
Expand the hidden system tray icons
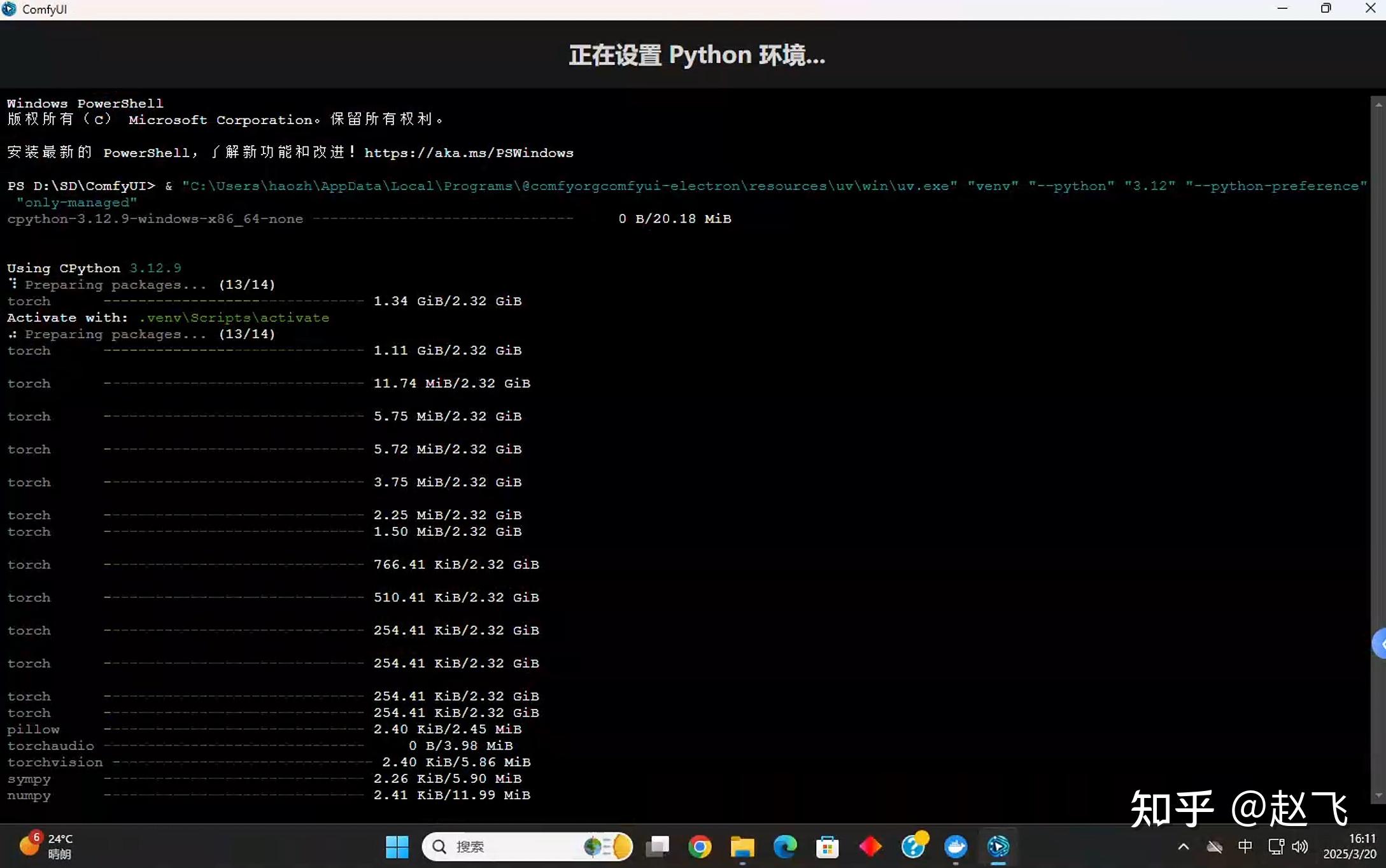click(1183, 846)
